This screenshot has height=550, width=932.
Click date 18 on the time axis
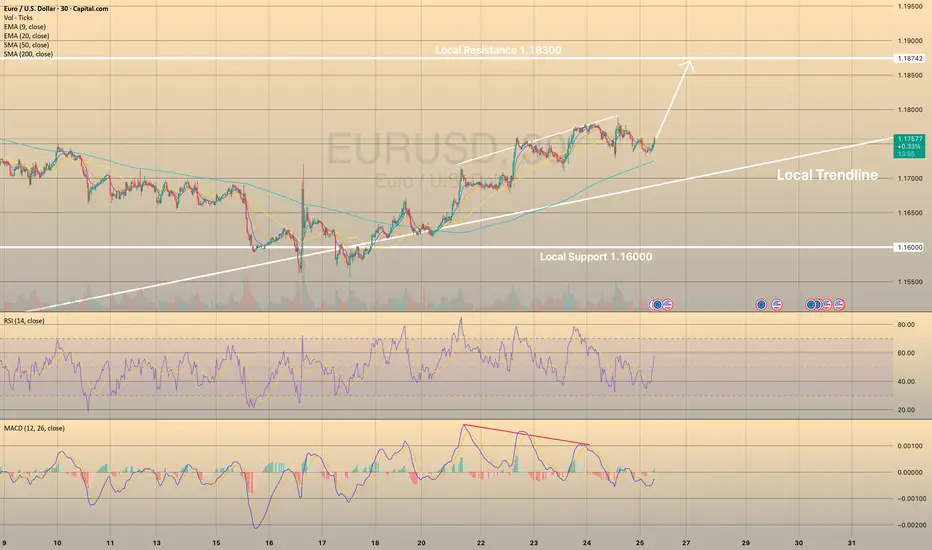(375, 543)
